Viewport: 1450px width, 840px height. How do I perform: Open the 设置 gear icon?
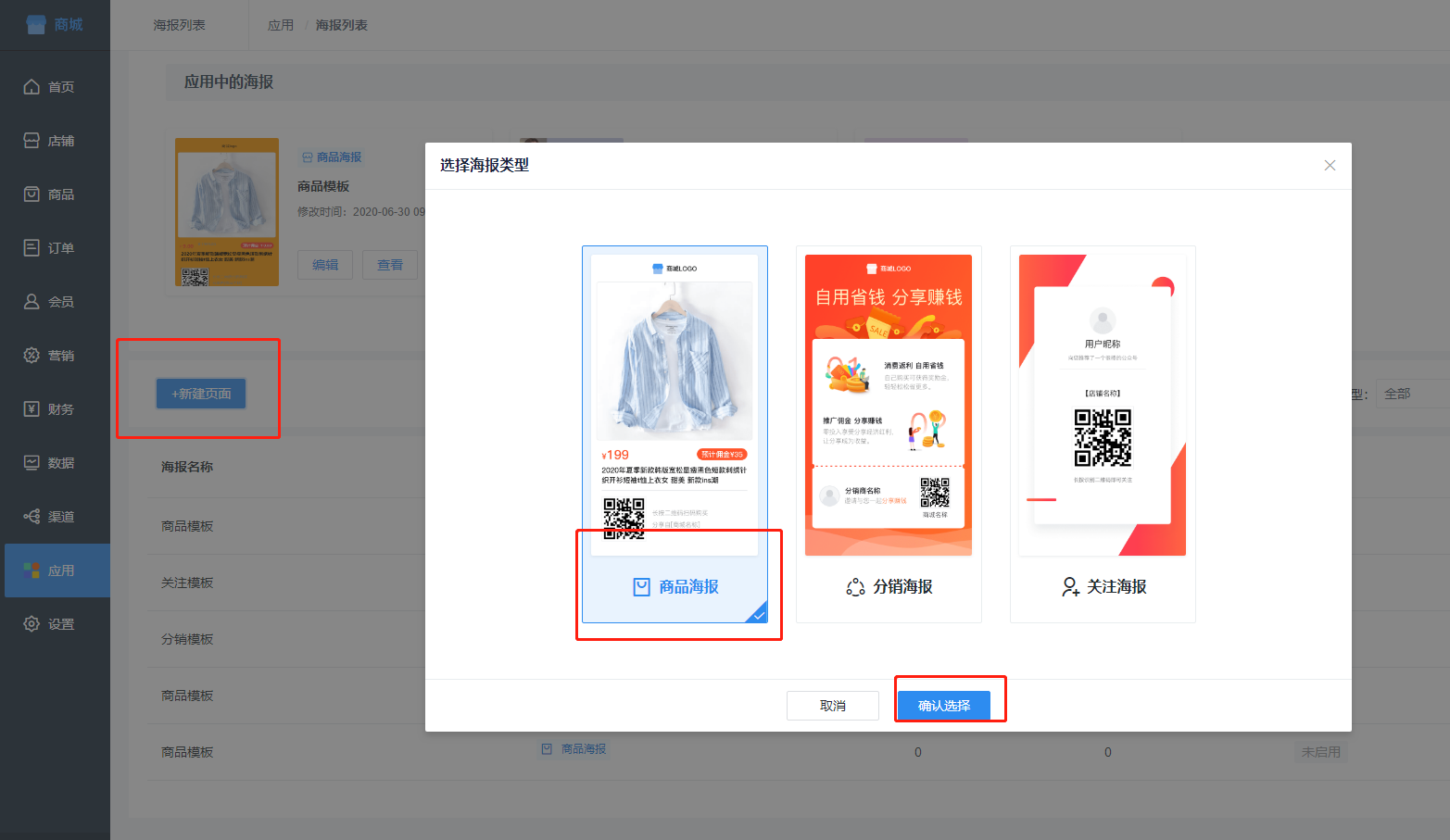32,624
